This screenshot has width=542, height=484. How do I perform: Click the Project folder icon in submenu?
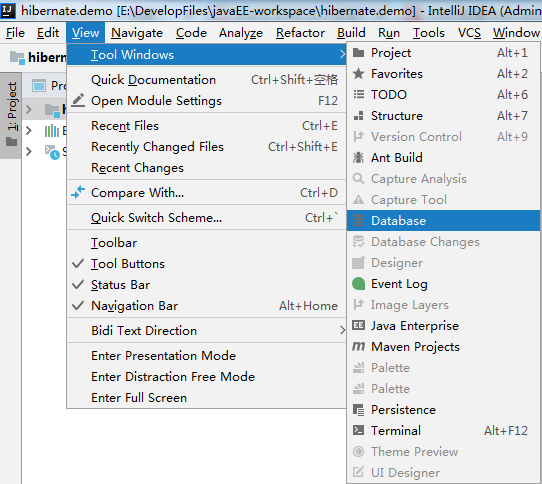(358, 53)
